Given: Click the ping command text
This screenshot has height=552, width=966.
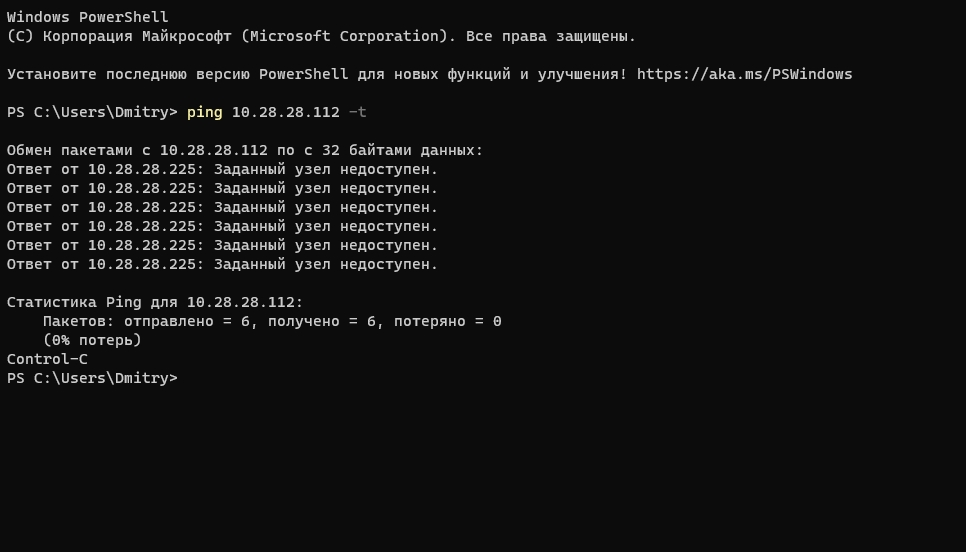Looking at the screenshot, I should (x=205, y=113).
